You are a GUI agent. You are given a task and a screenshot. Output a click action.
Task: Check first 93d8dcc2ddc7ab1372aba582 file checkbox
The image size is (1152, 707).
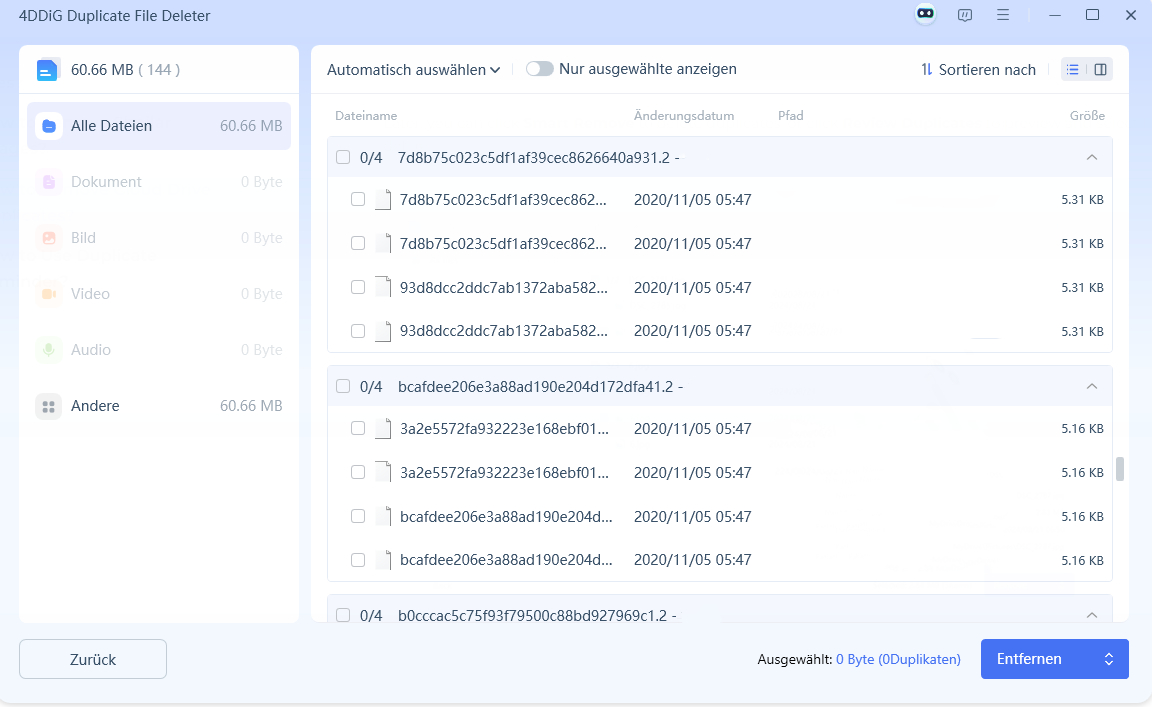pos(358,287)
